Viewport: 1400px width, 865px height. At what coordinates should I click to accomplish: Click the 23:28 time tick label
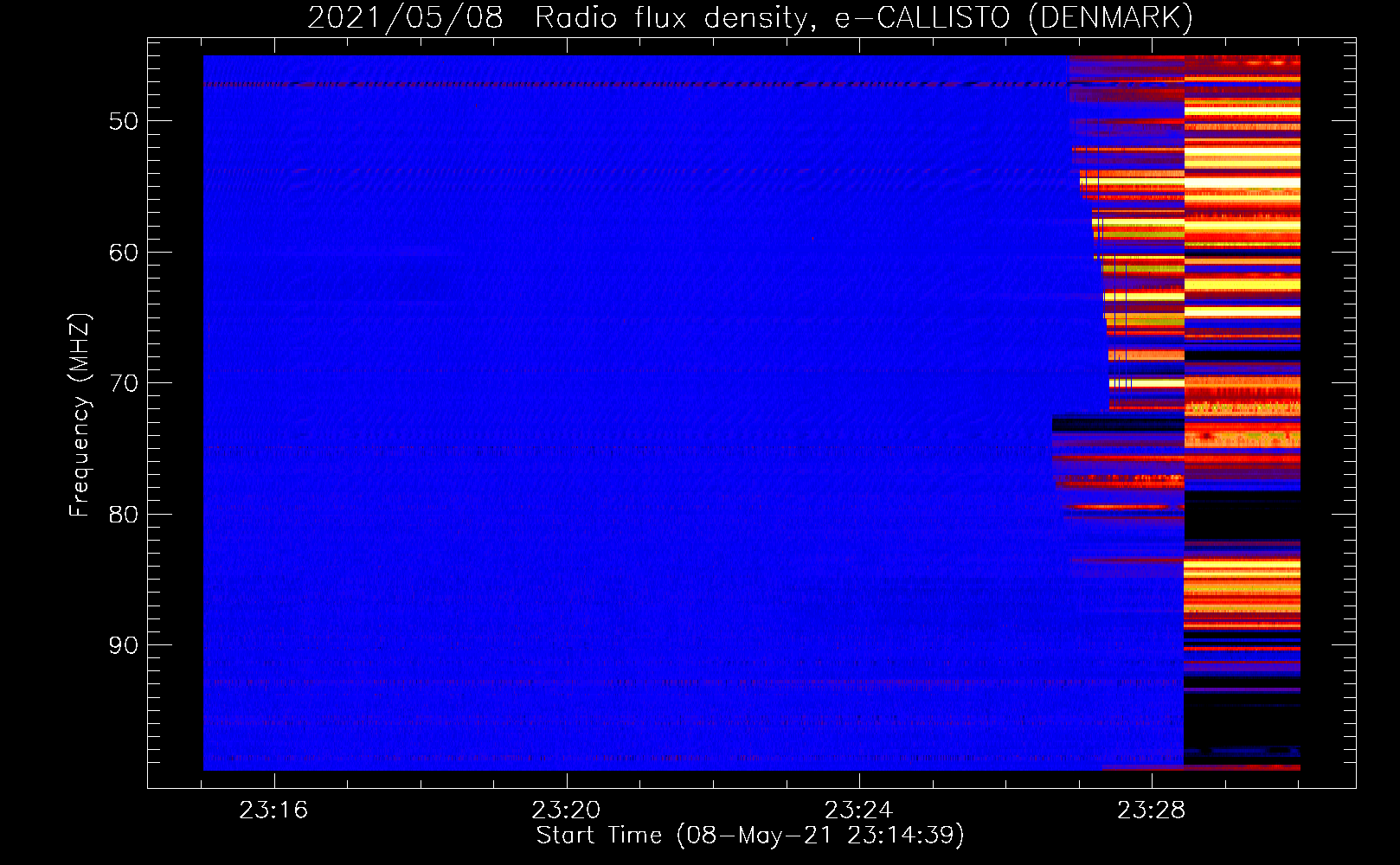pyautogui.click(x=1151, y=811)
